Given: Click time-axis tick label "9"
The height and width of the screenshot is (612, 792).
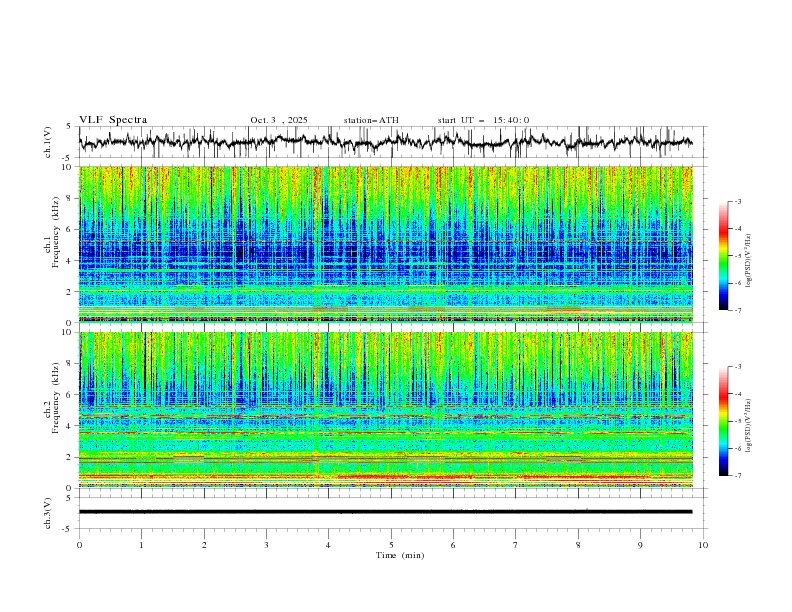Looking at the screenshot, I should 640,545.
